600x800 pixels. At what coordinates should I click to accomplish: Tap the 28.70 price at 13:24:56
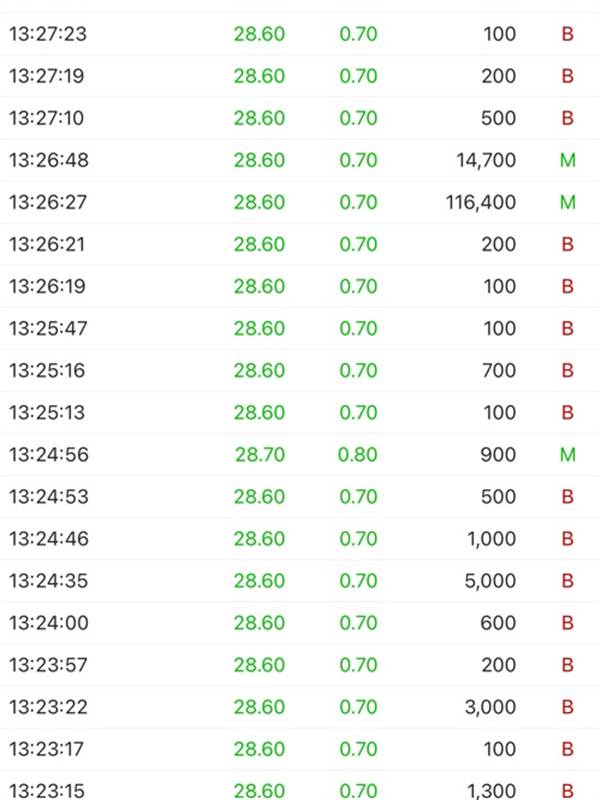(x=260, y=455)
